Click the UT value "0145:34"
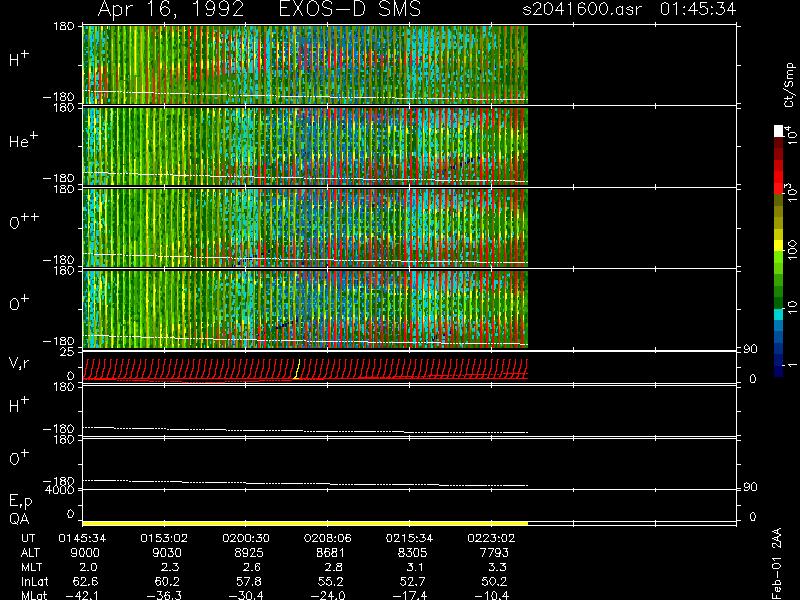Viewport: 800px width, 600px height. (82, 538)
